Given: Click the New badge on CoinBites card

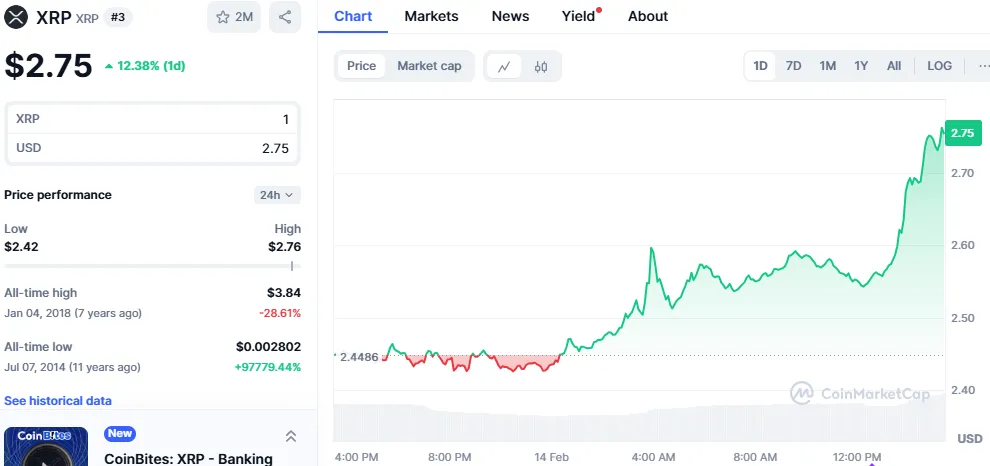Looking at the screenshot, I should [x=120, y=433].
